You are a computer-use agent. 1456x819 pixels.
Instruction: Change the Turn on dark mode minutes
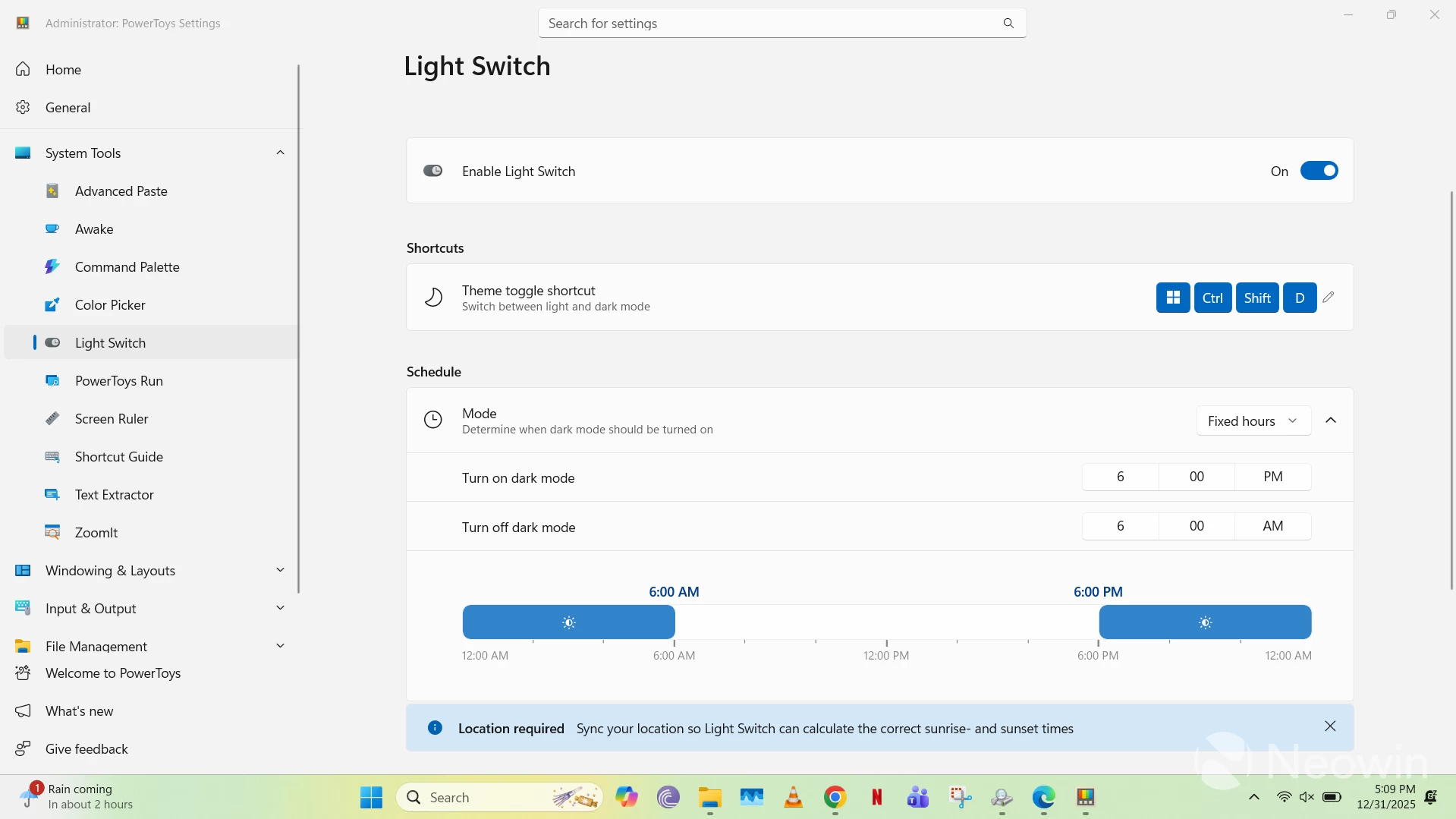coord(1197,477)
